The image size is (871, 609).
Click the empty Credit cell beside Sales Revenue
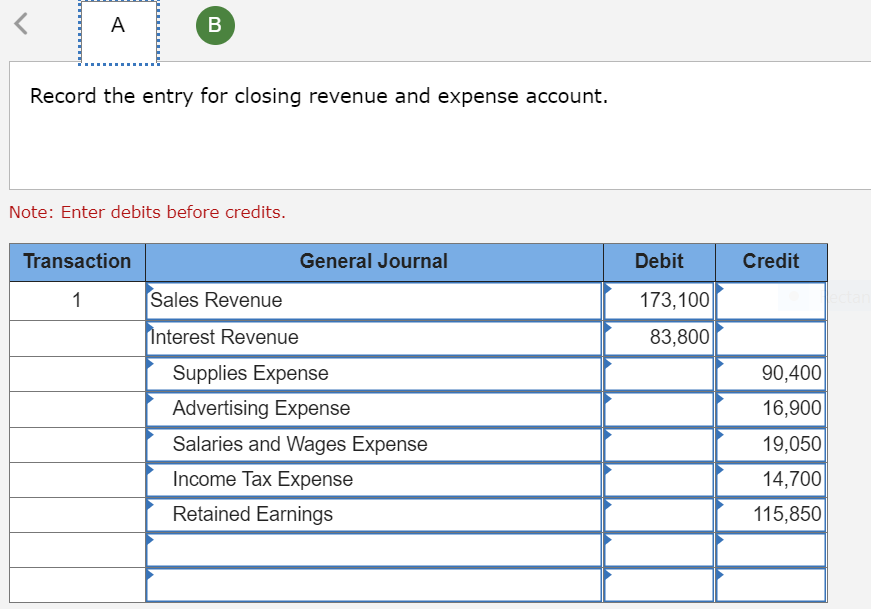tap(770, 300)
